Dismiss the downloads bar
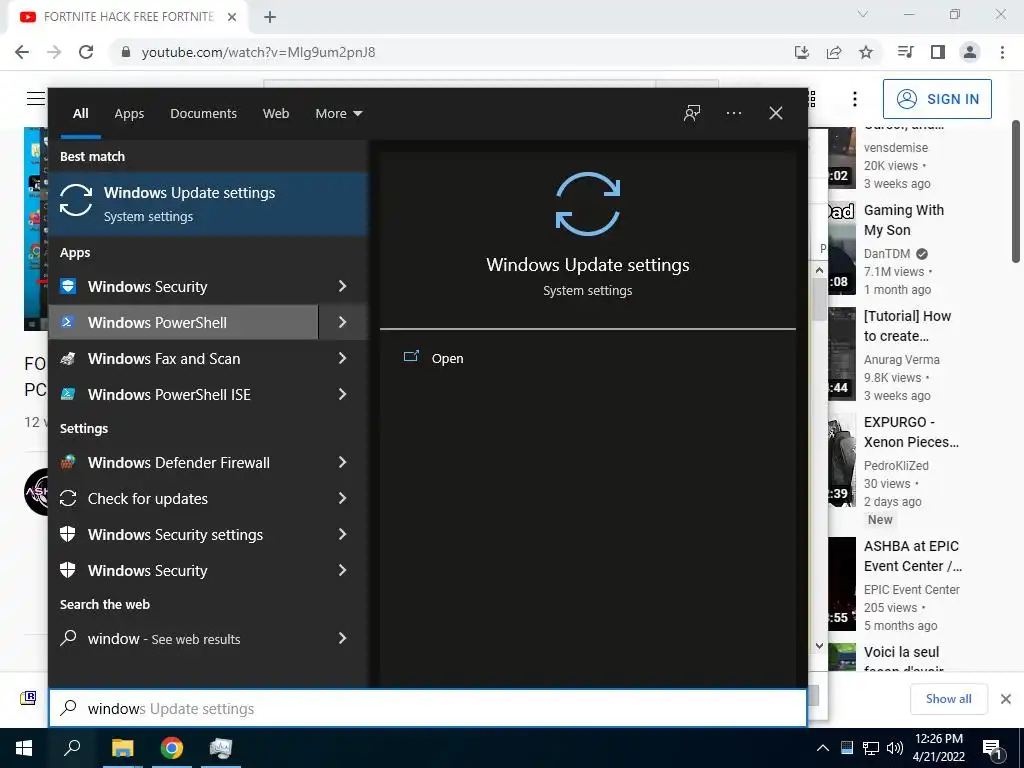This screenshot has height=768, width=1024. pyautogui.click(x=1006, y=699)
